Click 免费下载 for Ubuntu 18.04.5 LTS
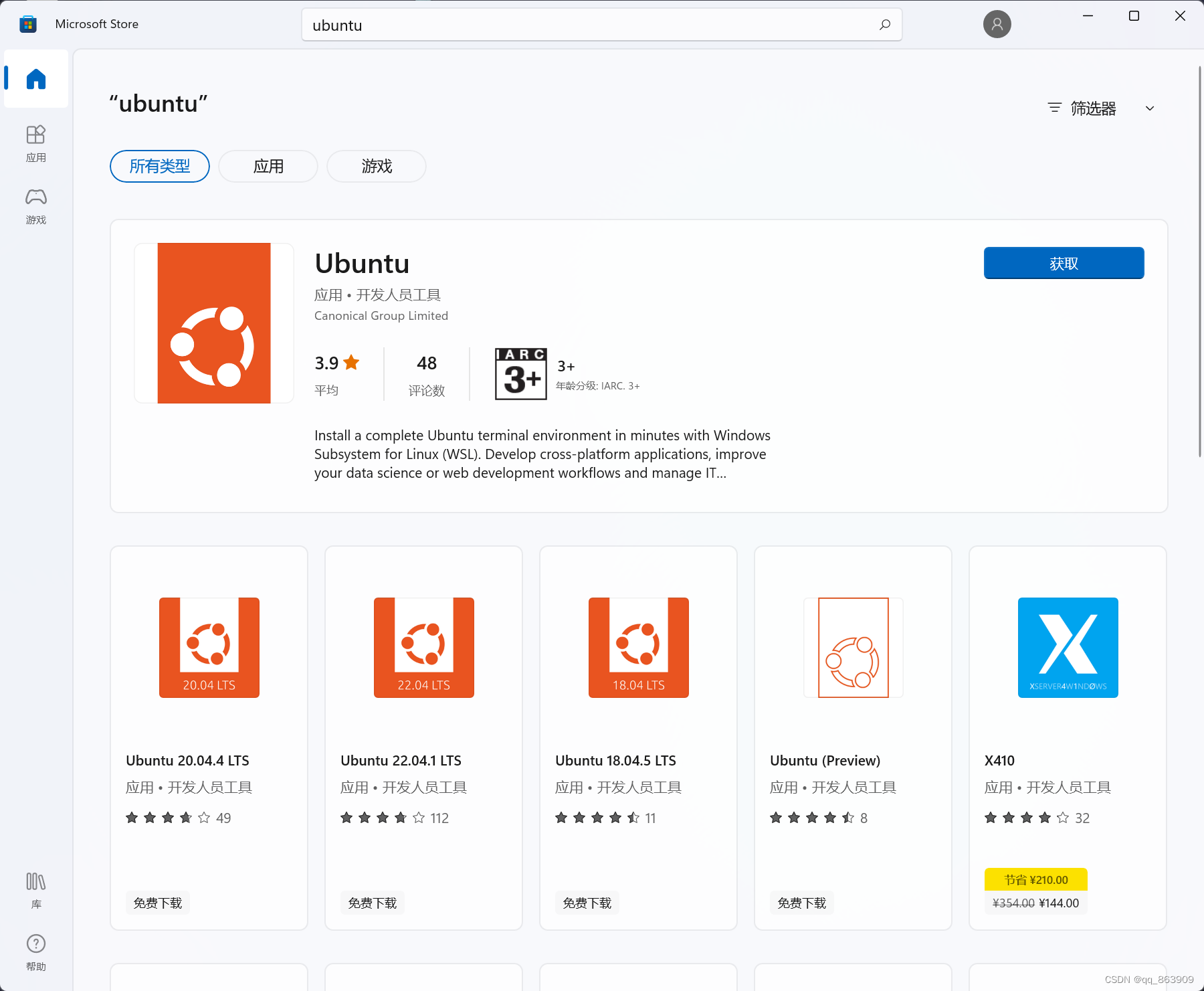 [587, 903]
